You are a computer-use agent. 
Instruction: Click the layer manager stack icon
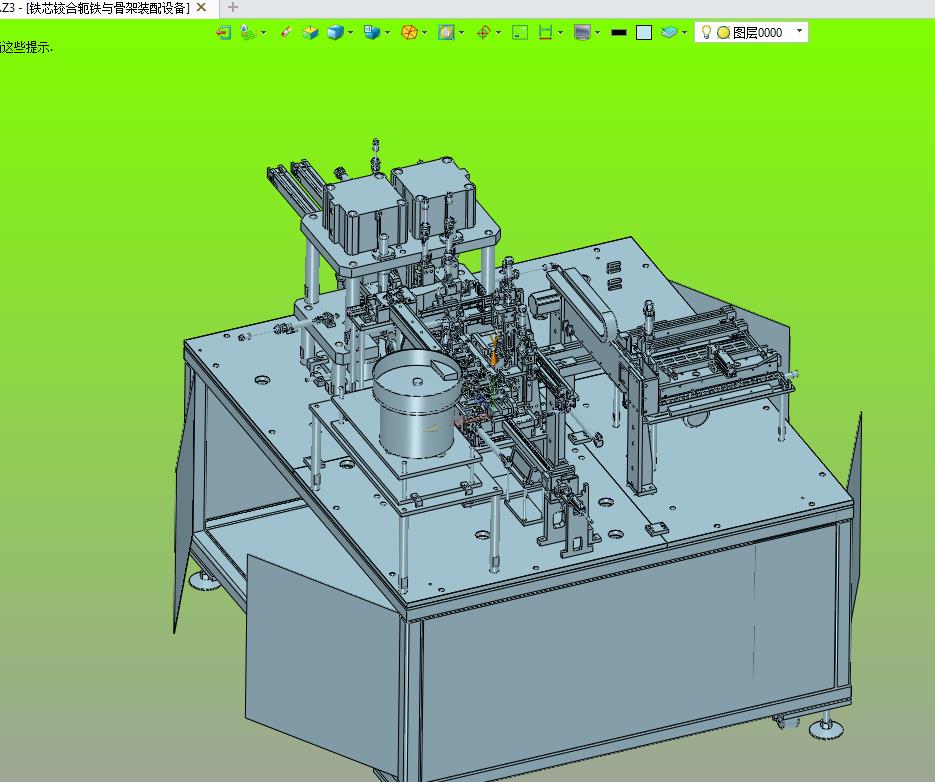point(669,32)
